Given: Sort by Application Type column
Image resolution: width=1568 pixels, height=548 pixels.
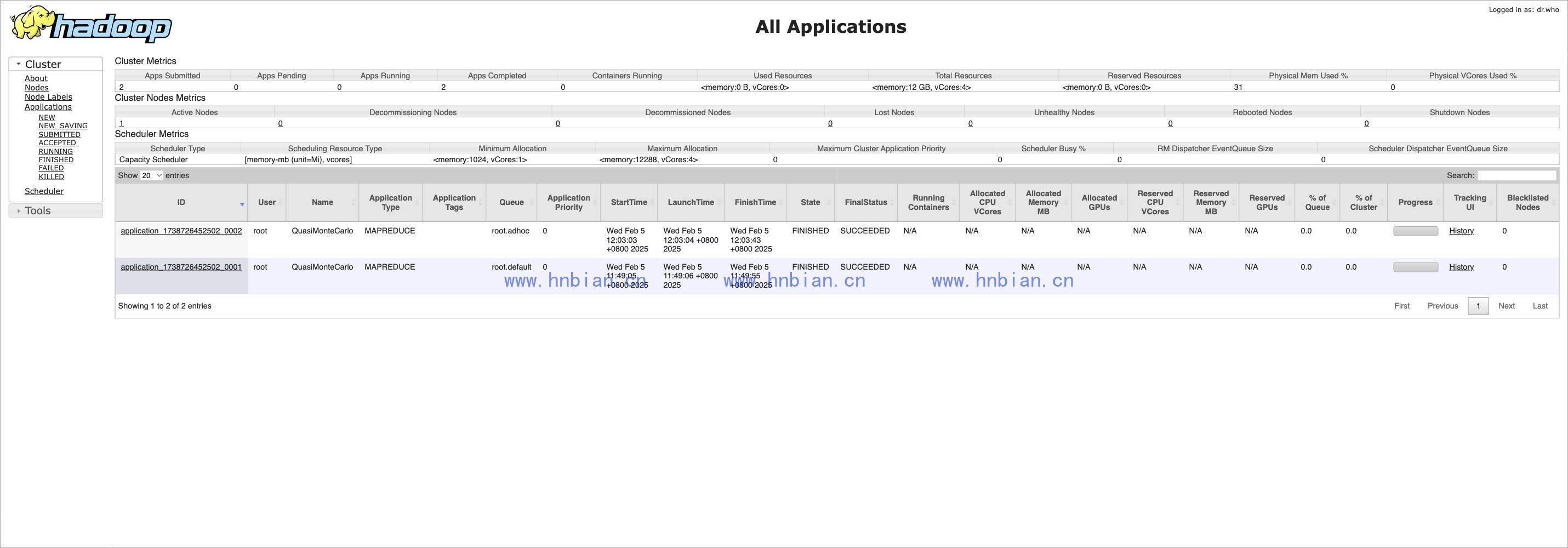Looking at the screenshot, I should (x=391, y=202).
